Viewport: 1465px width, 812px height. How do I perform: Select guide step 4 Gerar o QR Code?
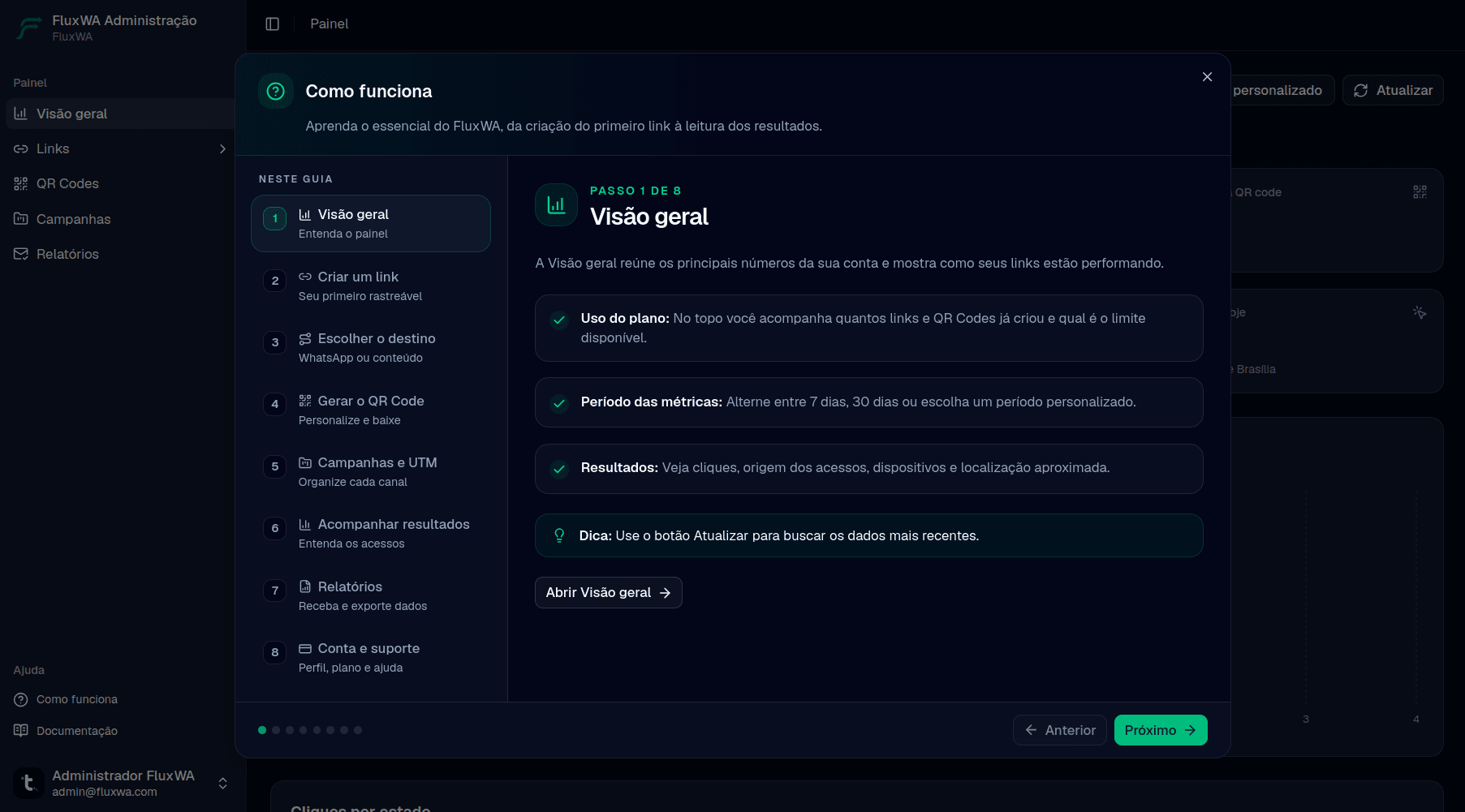coord(371,410)
